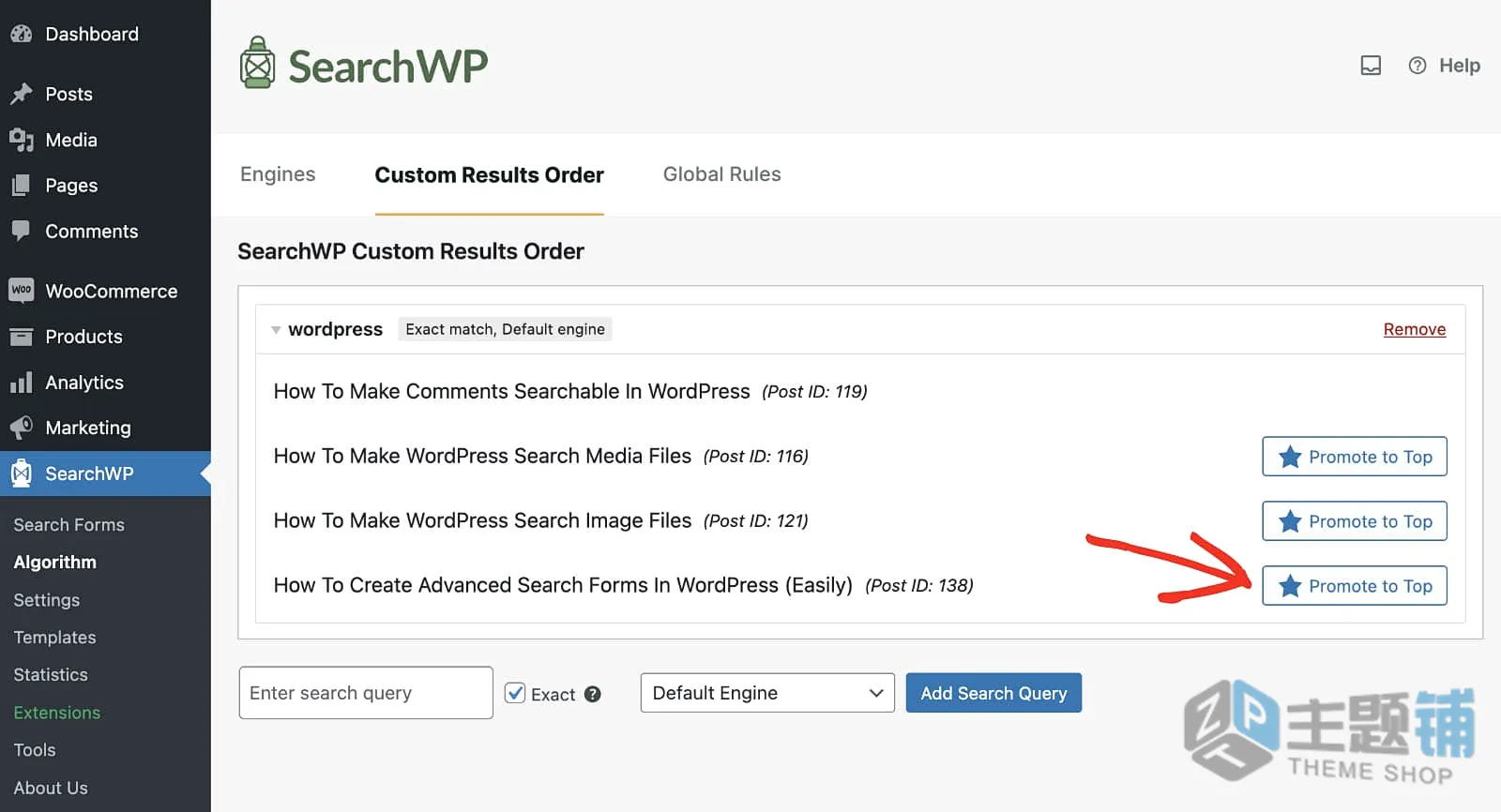Click the Comments speech bubble icon
Viewport: 1501px width, 812px height.
(x=22, y=231)
